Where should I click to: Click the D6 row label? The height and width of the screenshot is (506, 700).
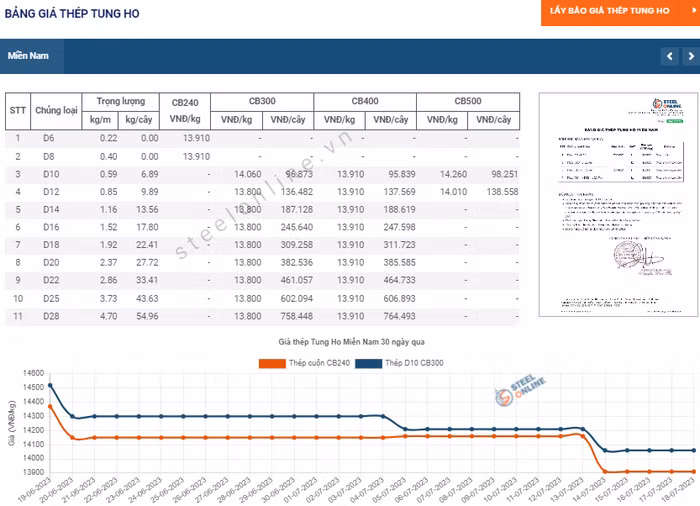point(49,138)
